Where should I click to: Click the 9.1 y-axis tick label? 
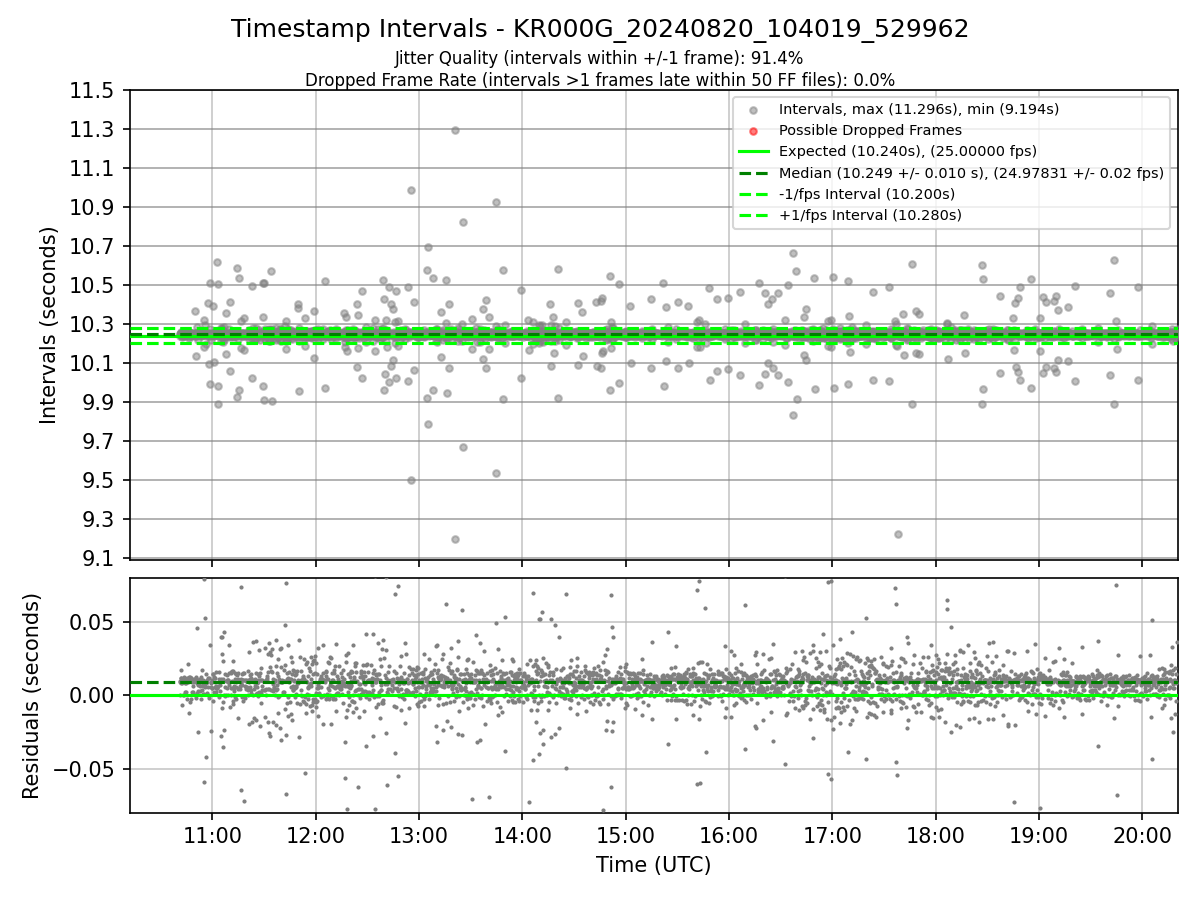point(97,559)
